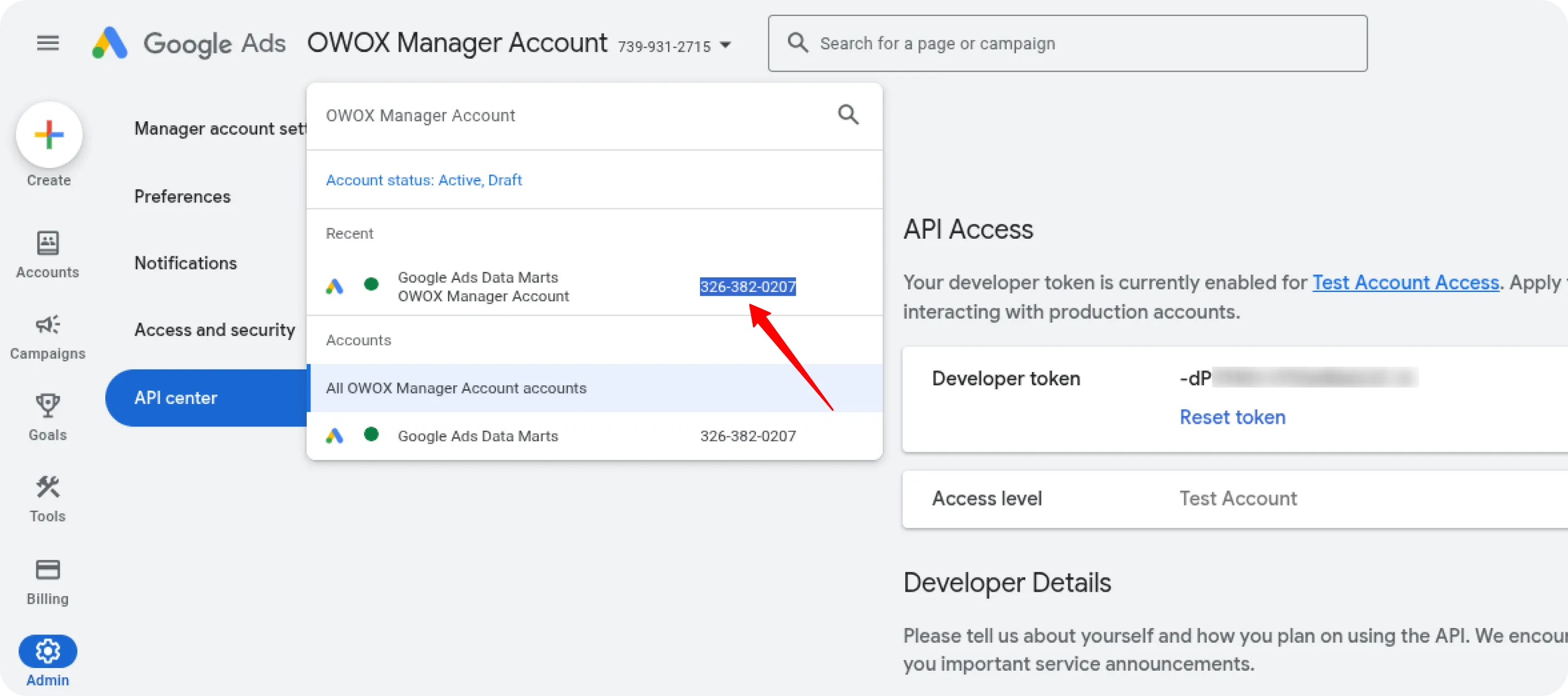The height and width of the screenshot is (696, 1568).
Task: Click the Account status: Active, Draft filter
Action: pos(424,179)
